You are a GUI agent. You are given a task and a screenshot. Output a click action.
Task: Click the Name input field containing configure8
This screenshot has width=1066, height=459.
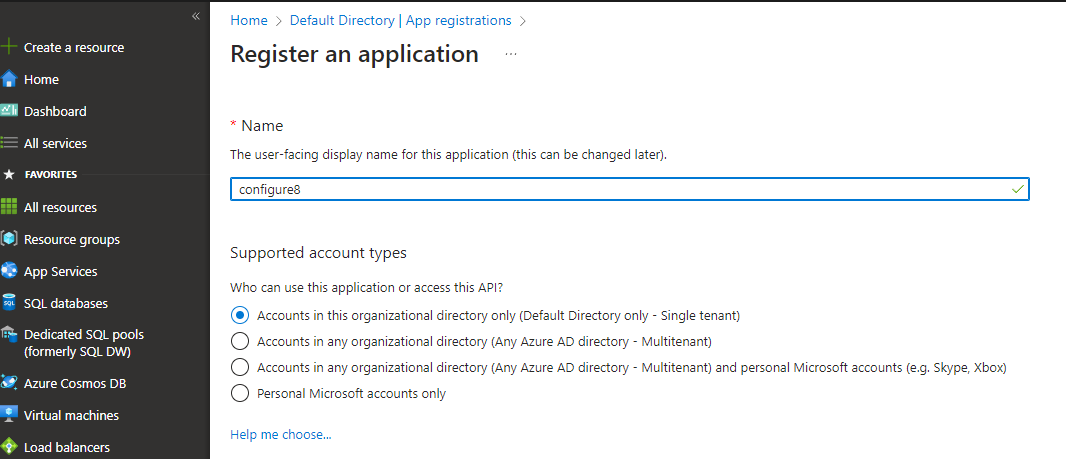point(630,190)
